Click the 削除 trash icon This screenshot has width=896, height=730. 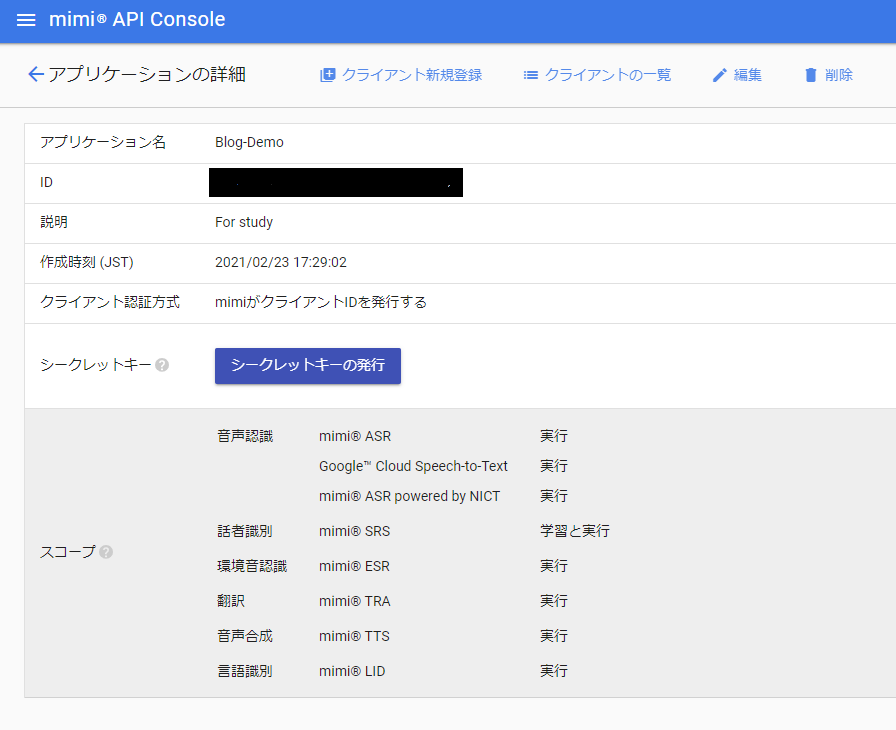pyautogui.click(x=809, y=74)
